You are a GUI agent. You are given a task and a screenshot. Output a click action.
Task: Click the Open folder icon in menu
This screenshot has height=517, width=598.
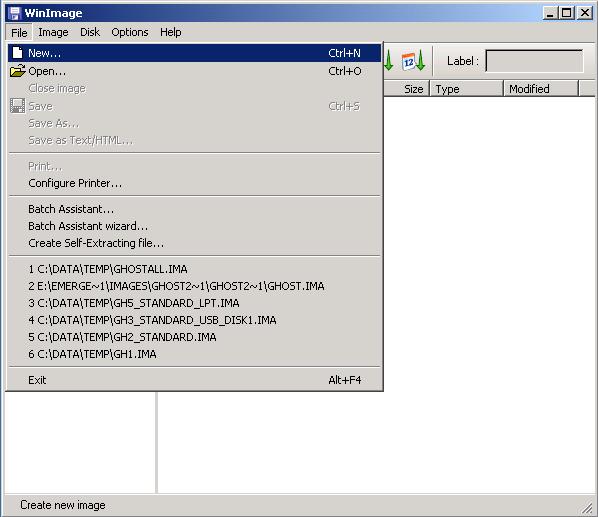pos(18,71)
